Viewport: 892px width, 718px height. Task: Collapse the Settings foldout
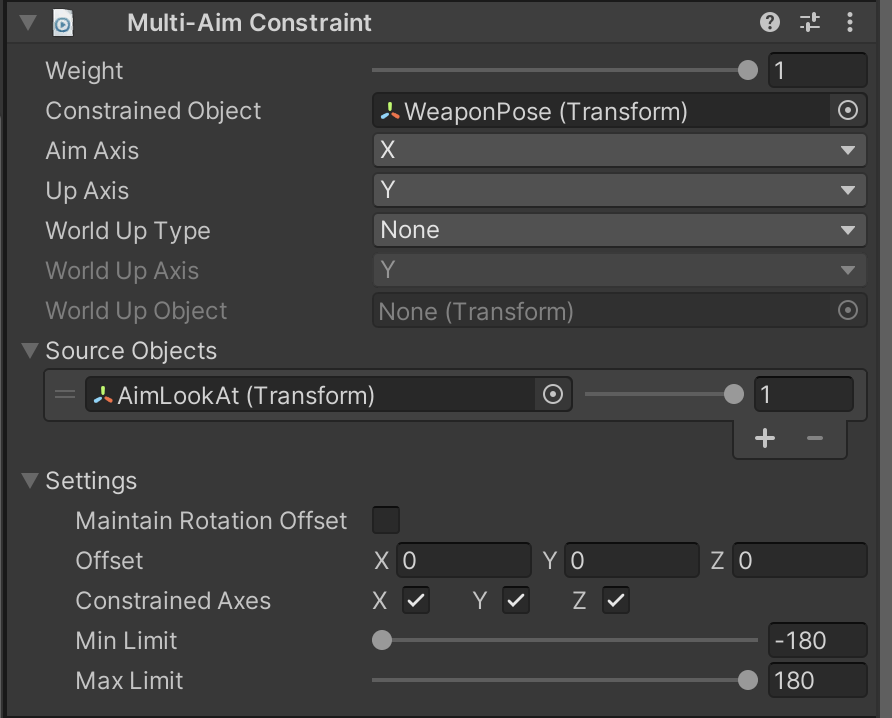(x=30, y=481)
